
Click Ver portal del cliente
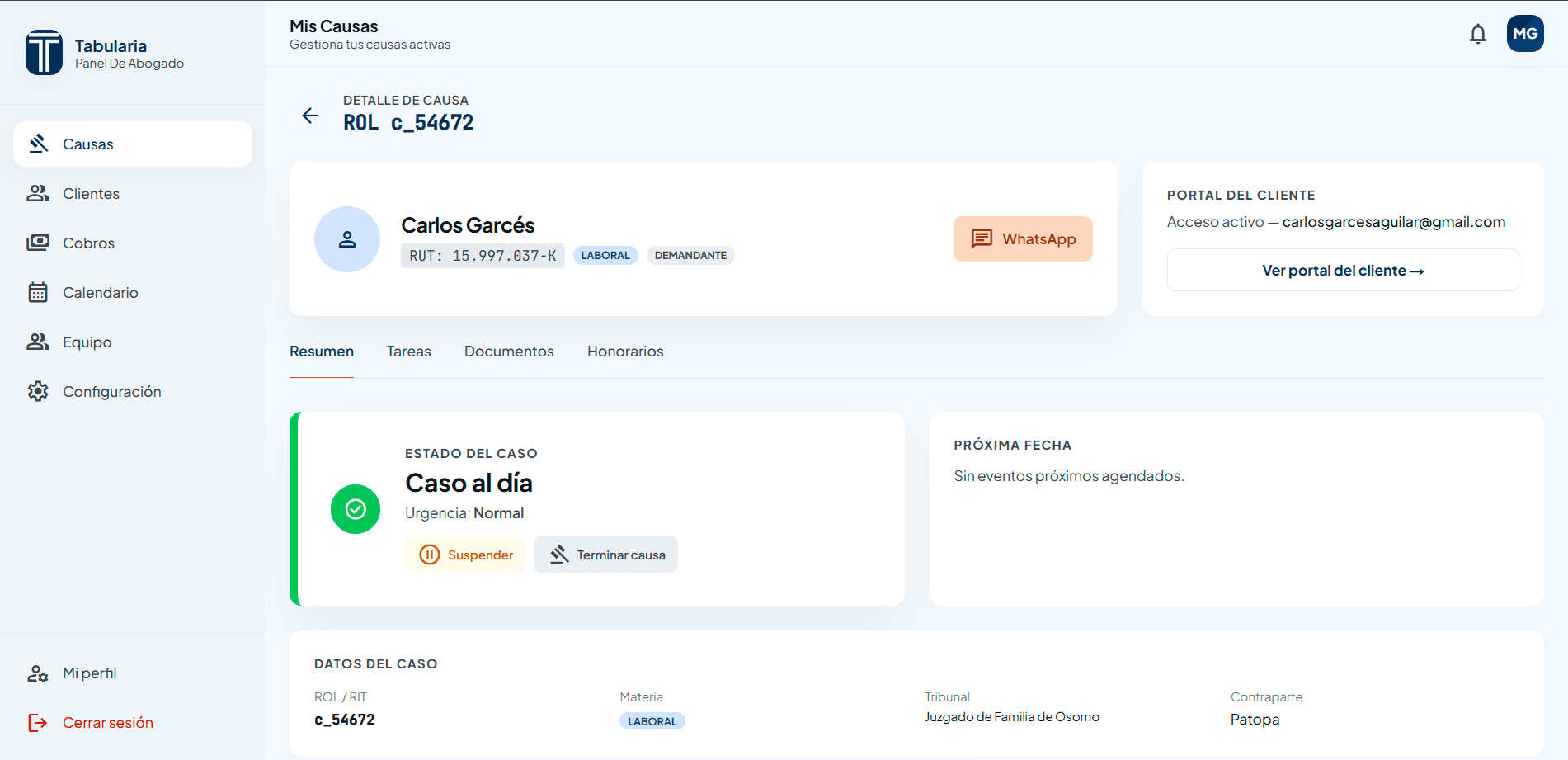pyautogui.click(x=1343, y=271)
